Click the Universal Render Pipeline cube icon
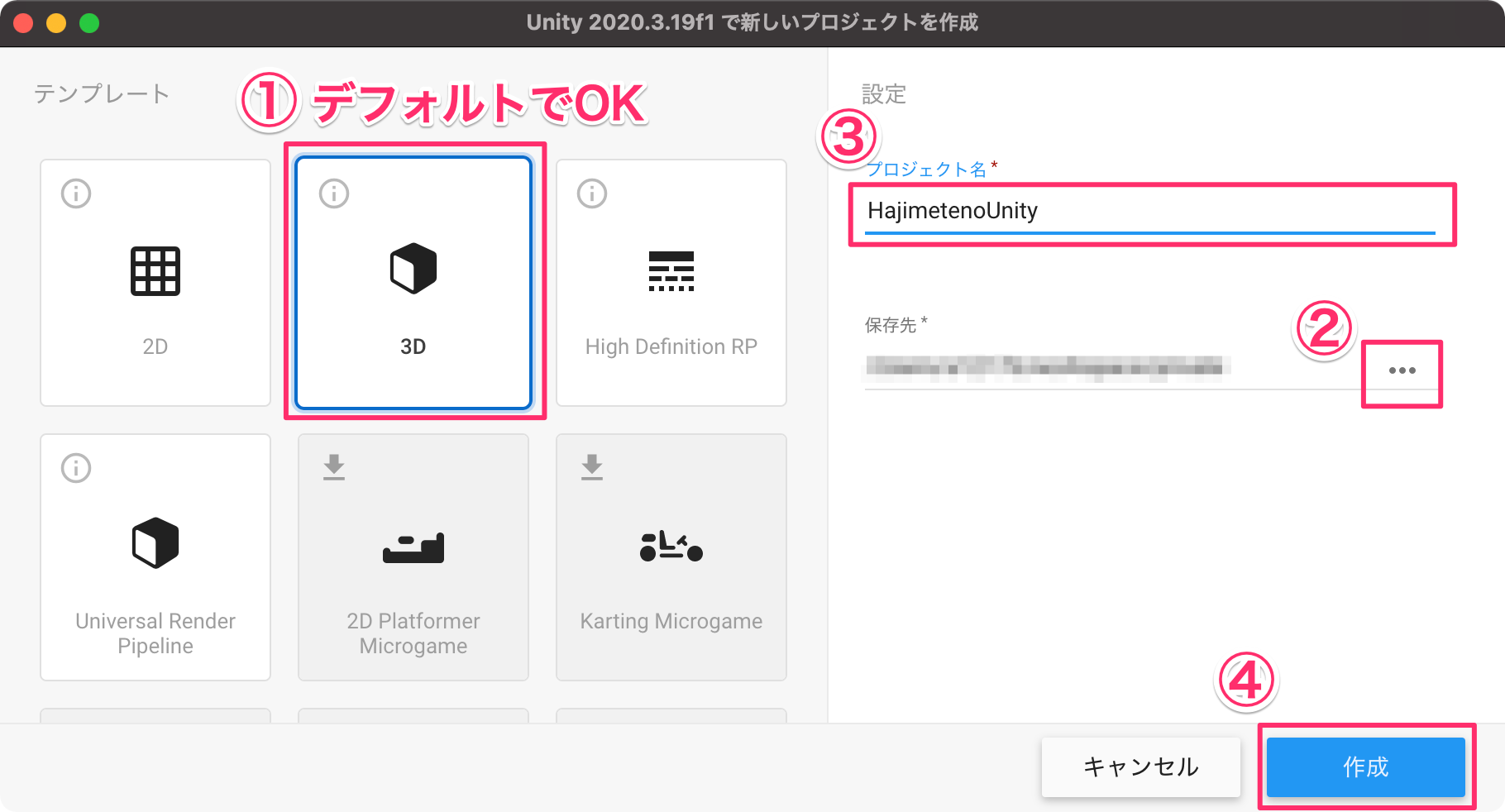 (155, 543)
